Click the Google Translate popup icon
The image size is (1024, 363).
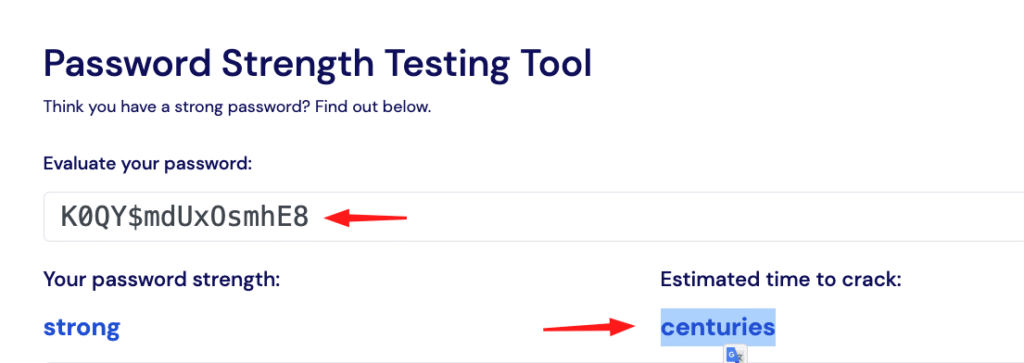735,355
